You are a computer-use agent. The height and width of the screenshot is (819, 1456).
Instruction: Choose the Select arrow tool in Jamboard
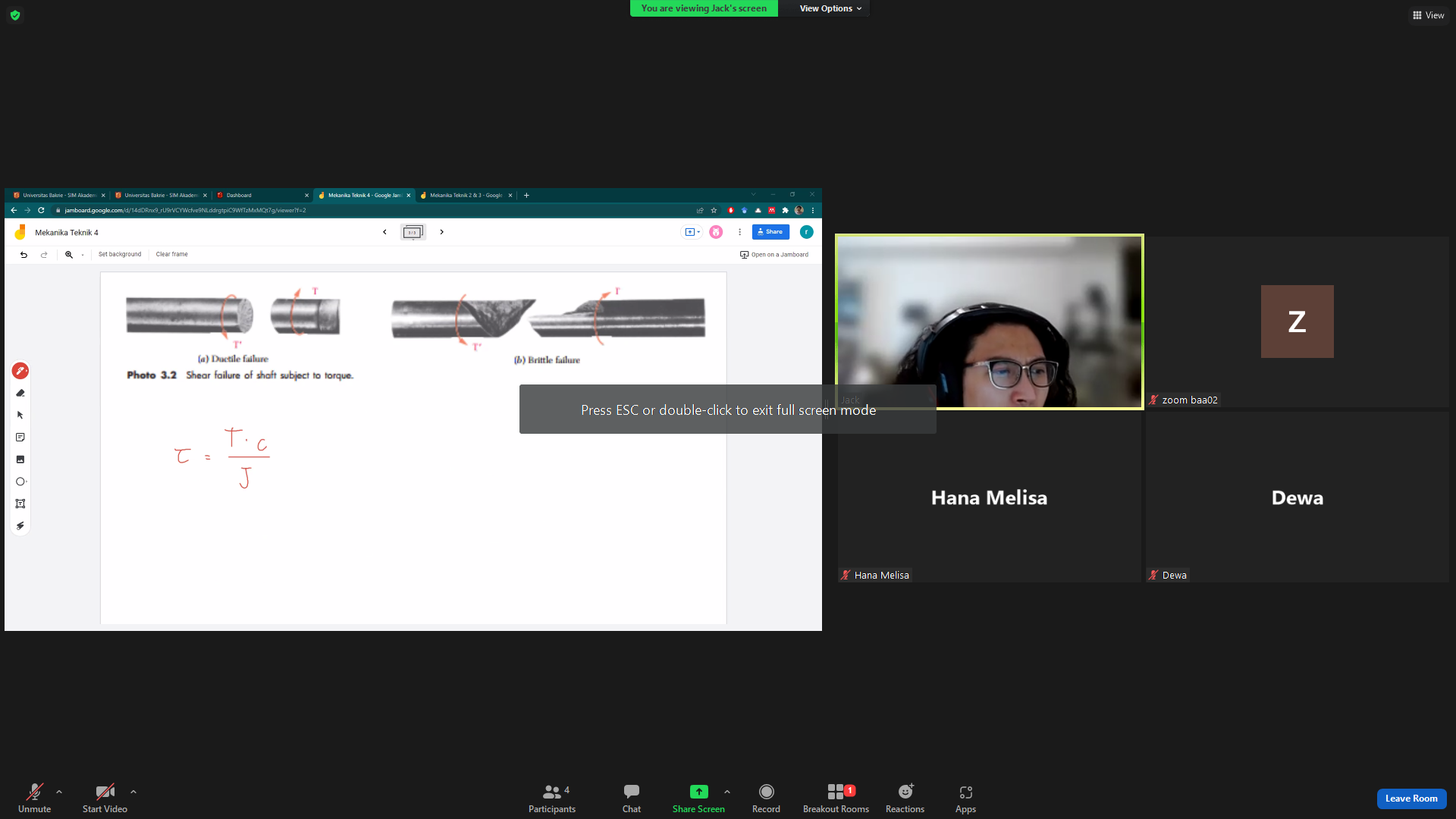20,415
